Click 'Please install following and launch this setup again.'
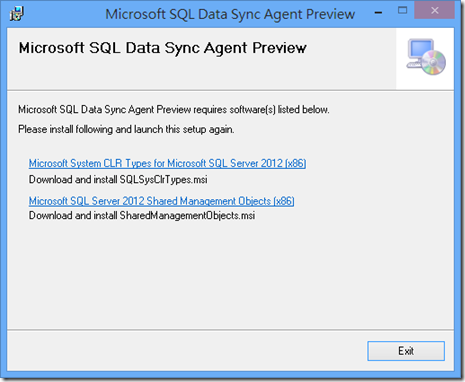 tap(126, 129)
